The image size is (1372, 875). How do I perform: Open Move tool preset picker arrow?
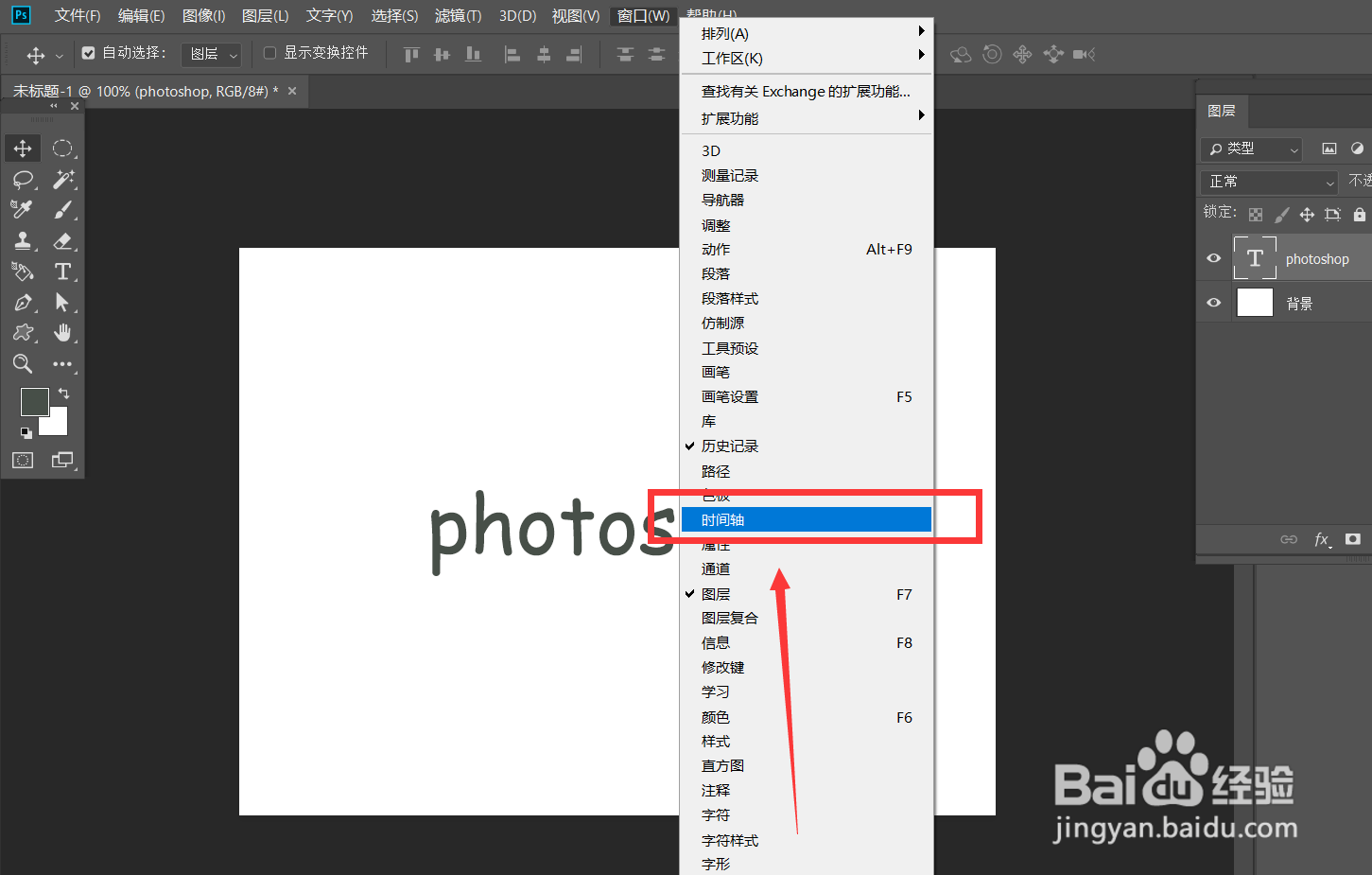(59, 55)
